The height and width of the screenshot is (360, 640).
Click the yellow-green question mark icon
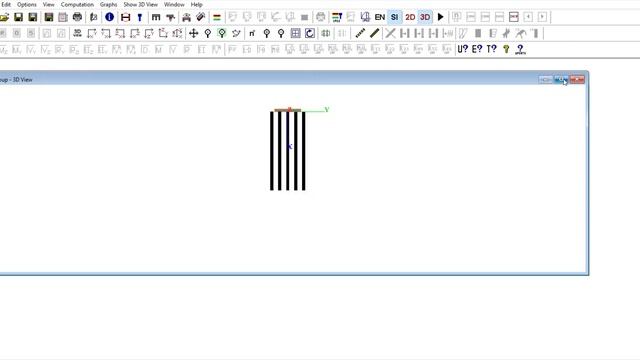506,49
